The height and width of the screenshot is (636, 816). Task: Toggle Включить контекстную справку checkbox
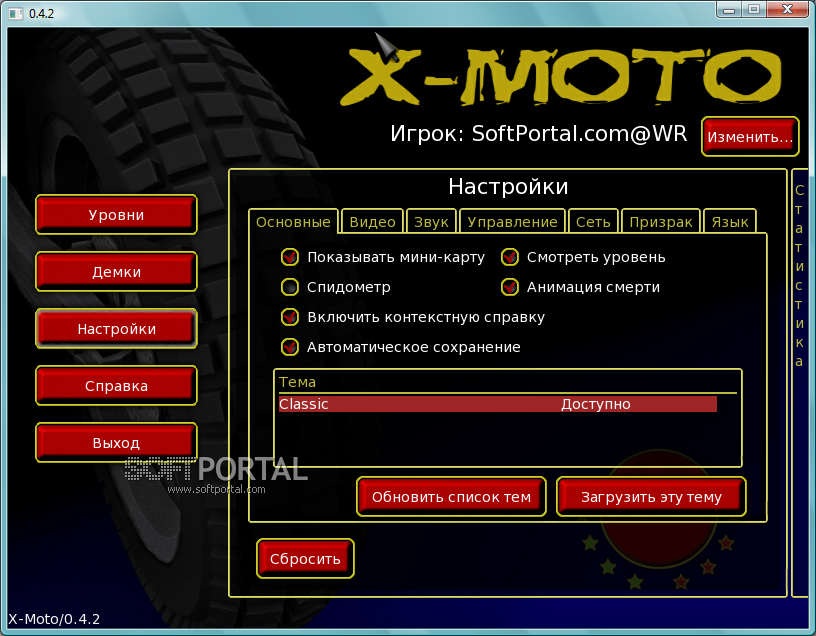pyautogui.click(x=290, y=317)
